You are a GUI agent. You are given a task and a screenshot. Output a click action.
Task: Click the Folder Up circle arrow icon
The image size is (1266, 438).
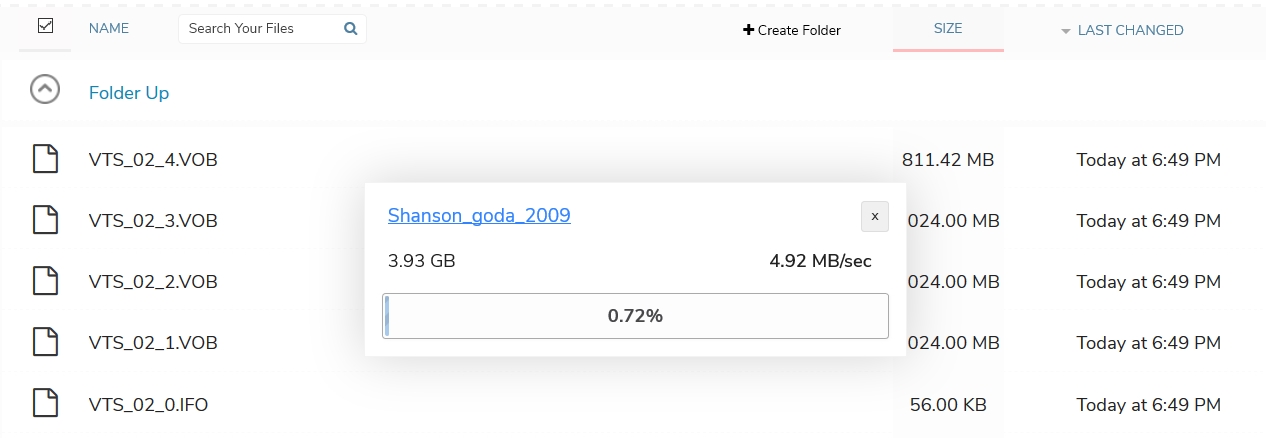tap(45, 90)
